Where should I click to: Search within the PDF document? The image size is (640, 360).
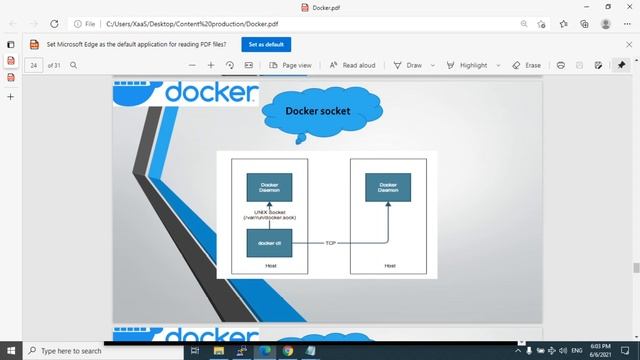(x=73, y=65)
